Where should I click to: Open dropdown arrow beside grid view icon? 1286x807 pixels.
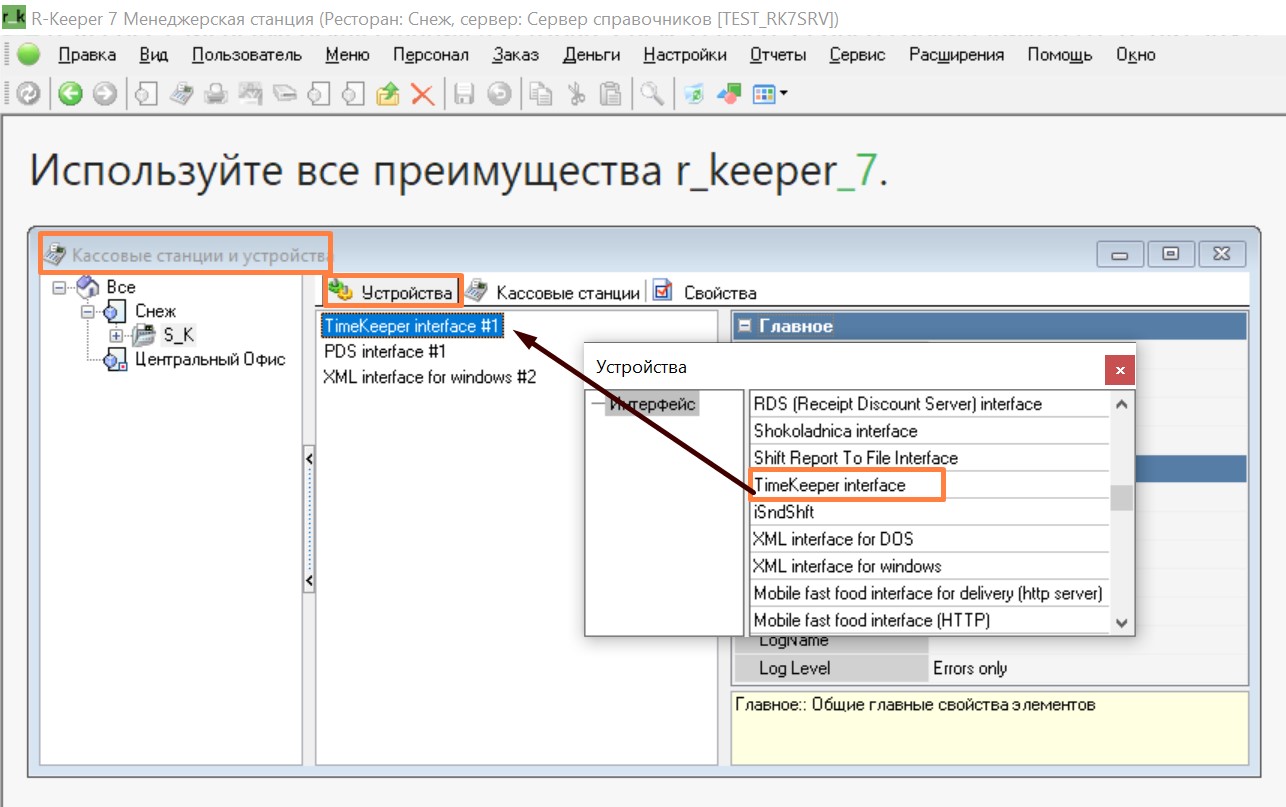tap(783, 94)
